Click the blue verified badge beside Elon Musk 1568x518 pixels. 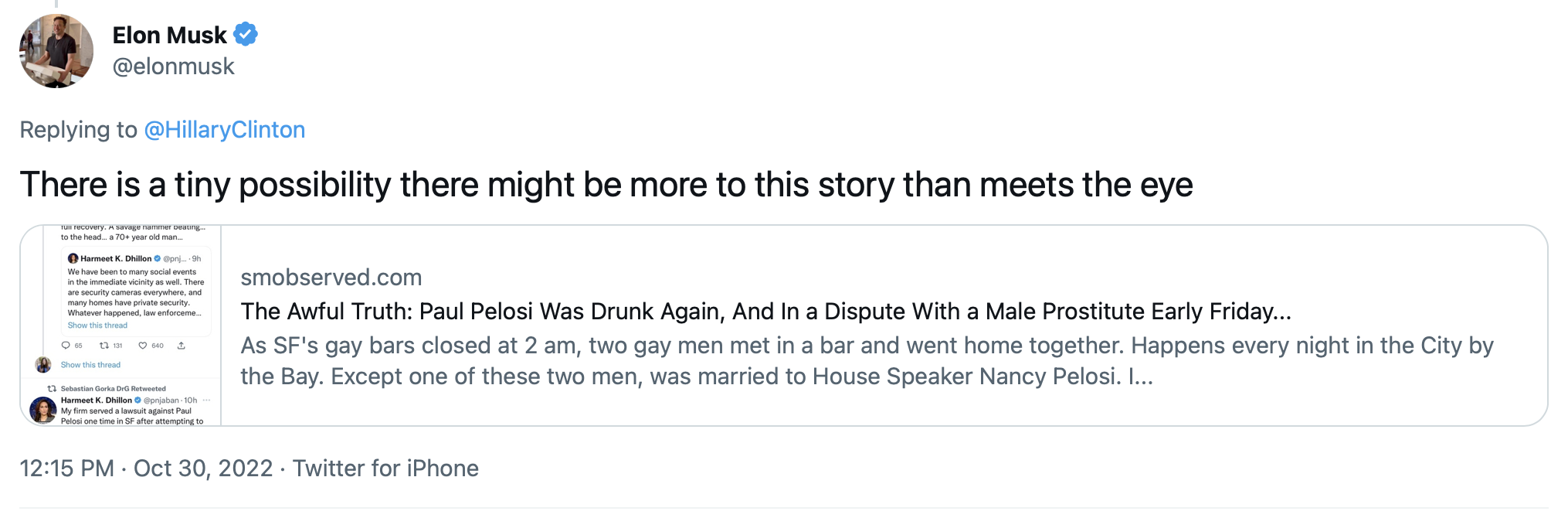[x=246, y=35]
